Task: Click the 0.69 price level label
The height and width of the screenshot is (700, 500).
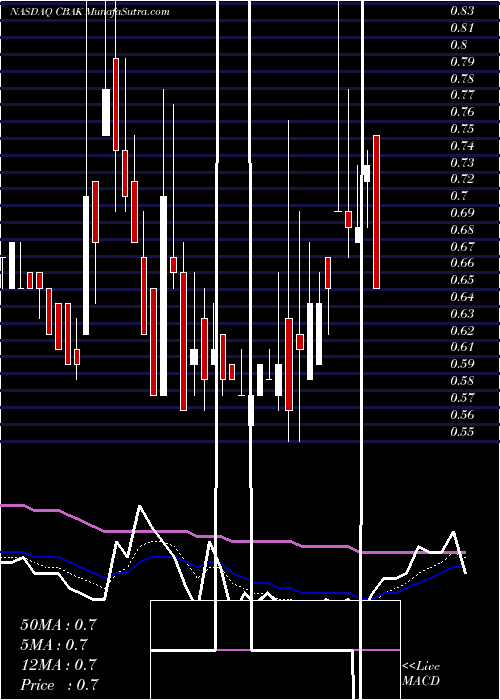Action: [462, 212]
